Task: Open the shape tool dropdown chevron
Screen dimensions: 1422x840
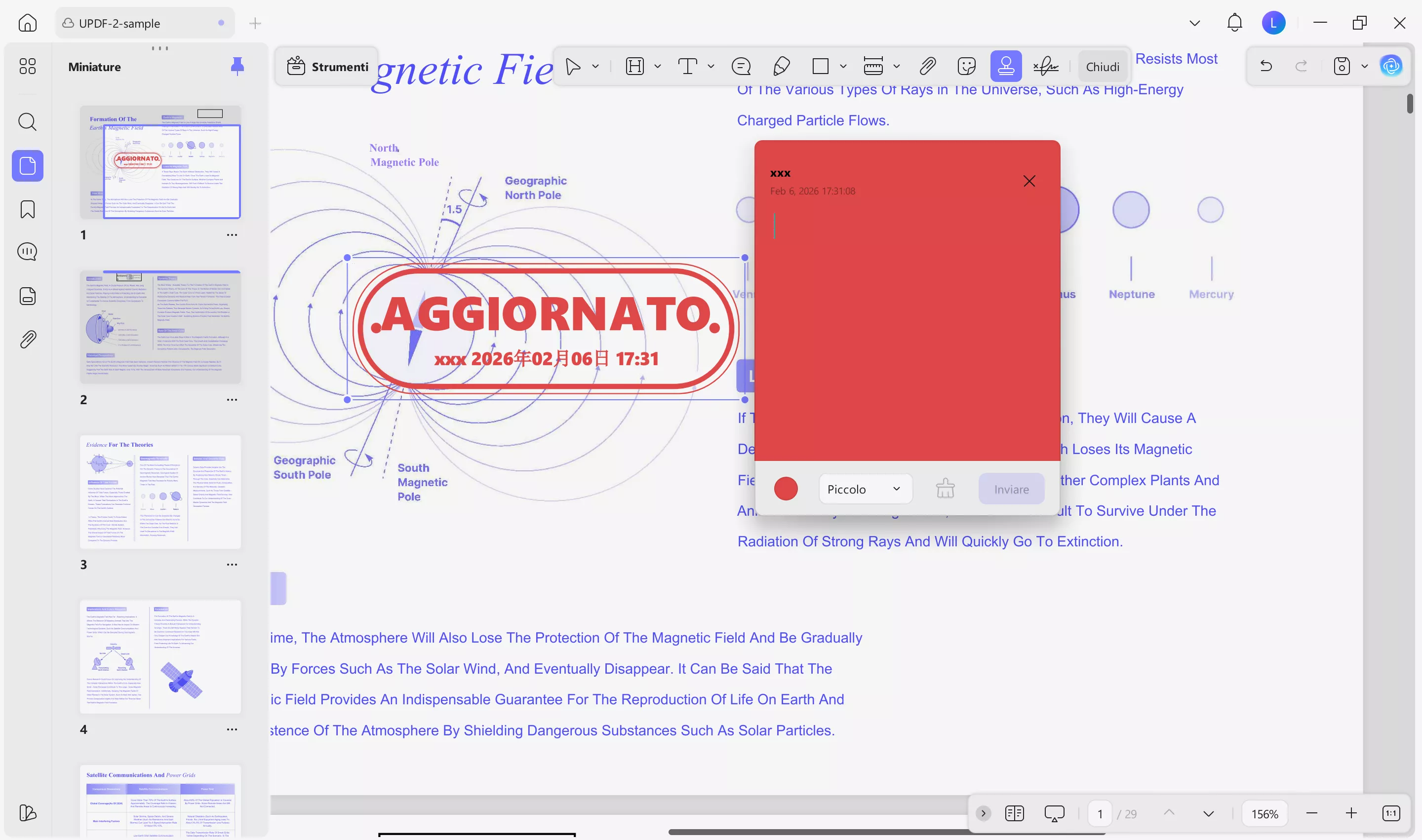Action: (843, 66)
